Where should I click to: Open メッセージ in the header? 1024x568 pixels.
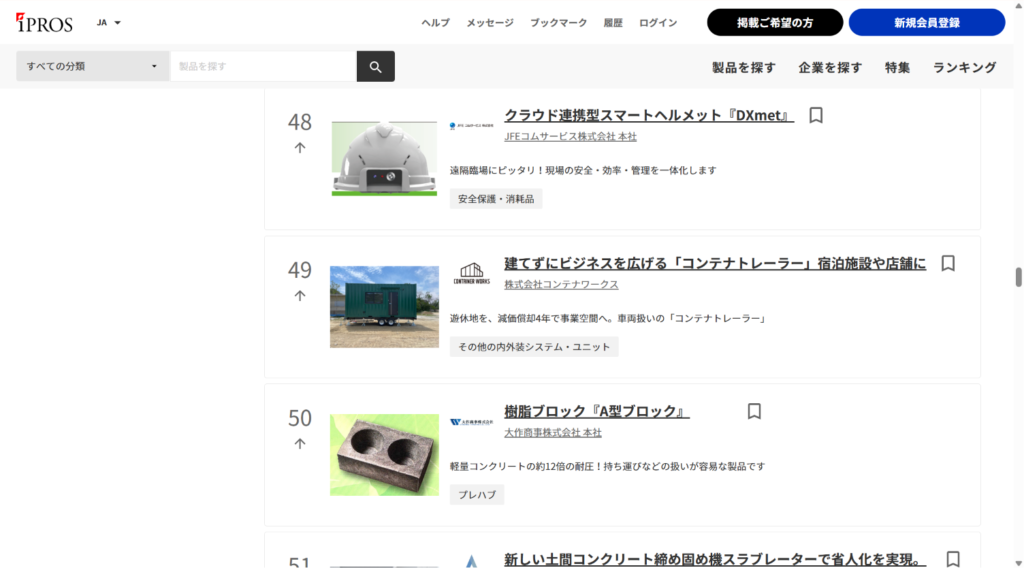[x=490, y=22]
